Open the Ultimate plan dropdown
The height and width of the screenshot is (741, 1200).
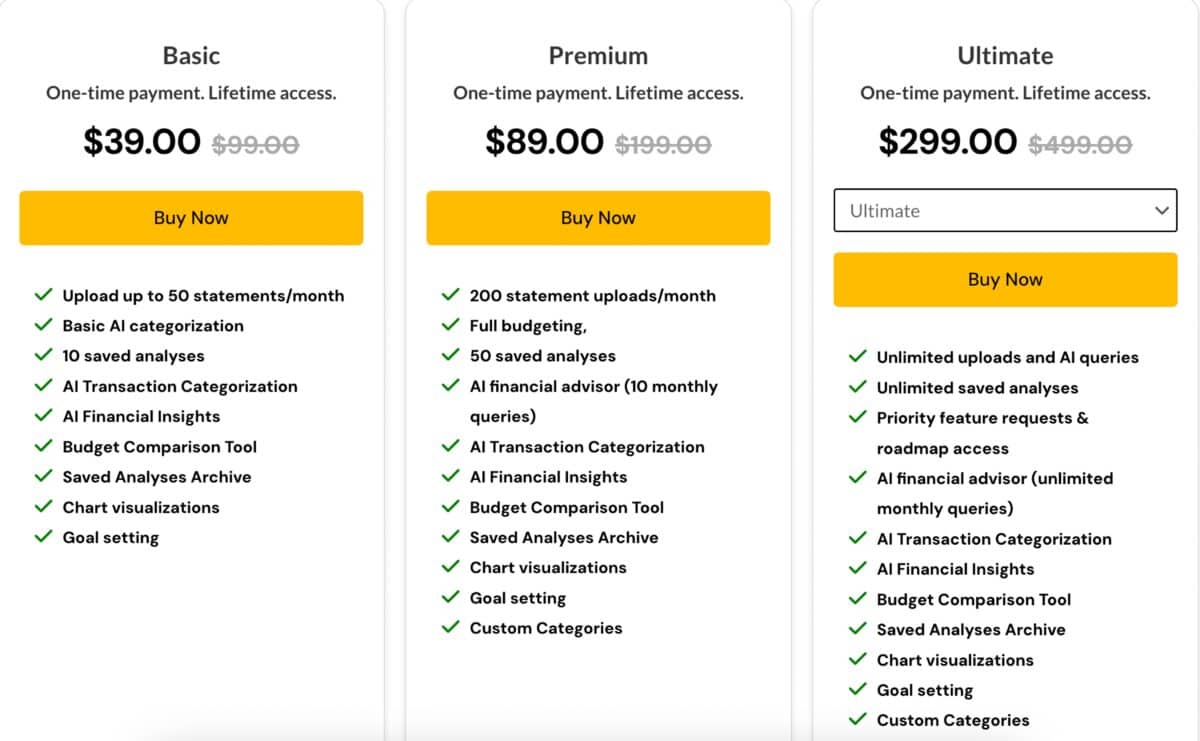1004,211
